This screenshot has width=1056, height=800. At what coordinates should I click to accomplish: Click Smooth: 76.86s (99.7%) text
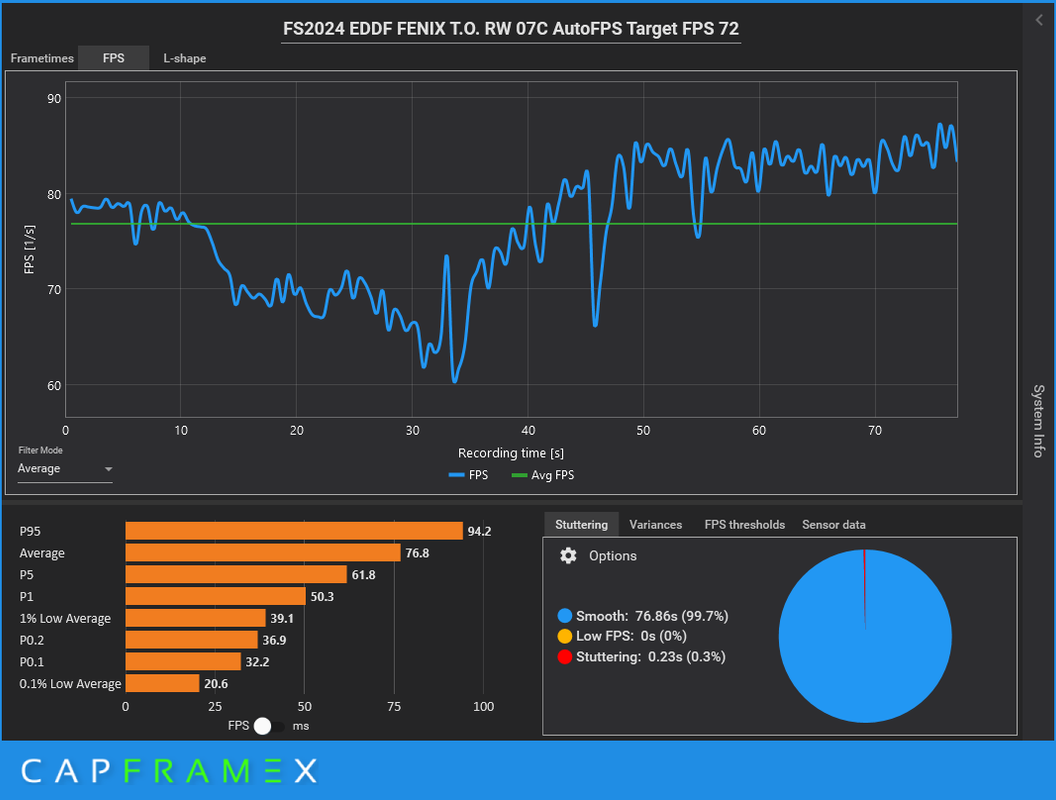pos(652,615)
